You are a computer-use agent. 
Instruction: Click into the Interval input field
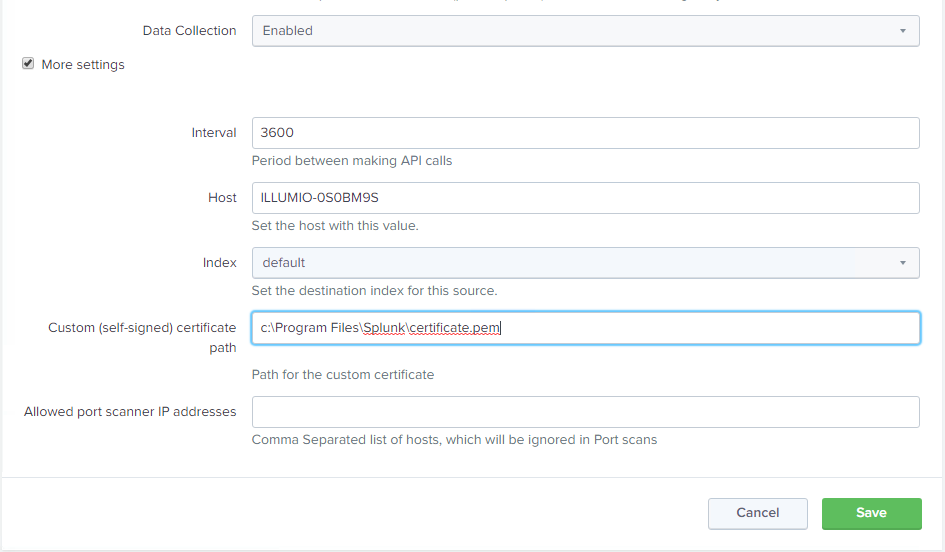pos(585,133)
